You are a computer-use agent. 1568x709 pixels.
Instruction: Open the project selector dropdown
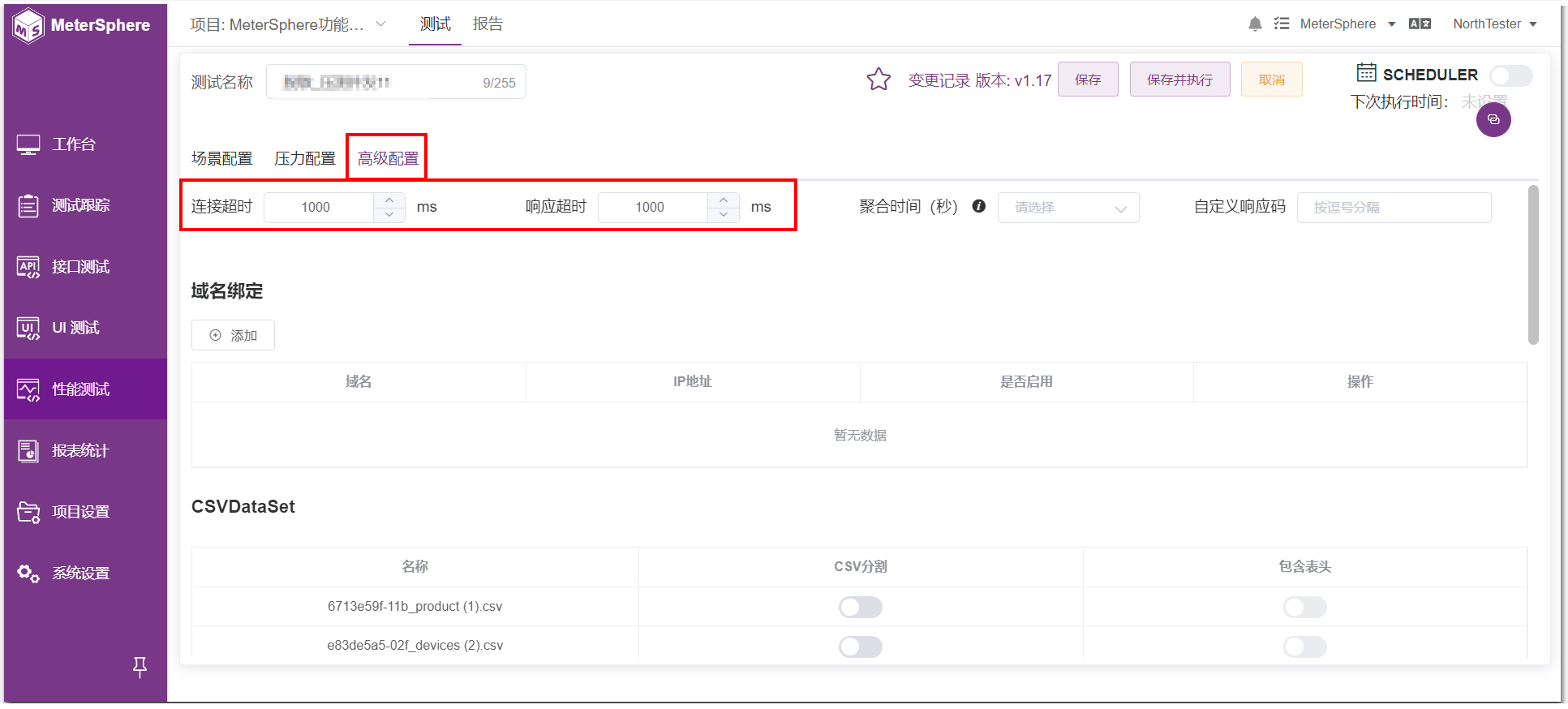(288, 24)
